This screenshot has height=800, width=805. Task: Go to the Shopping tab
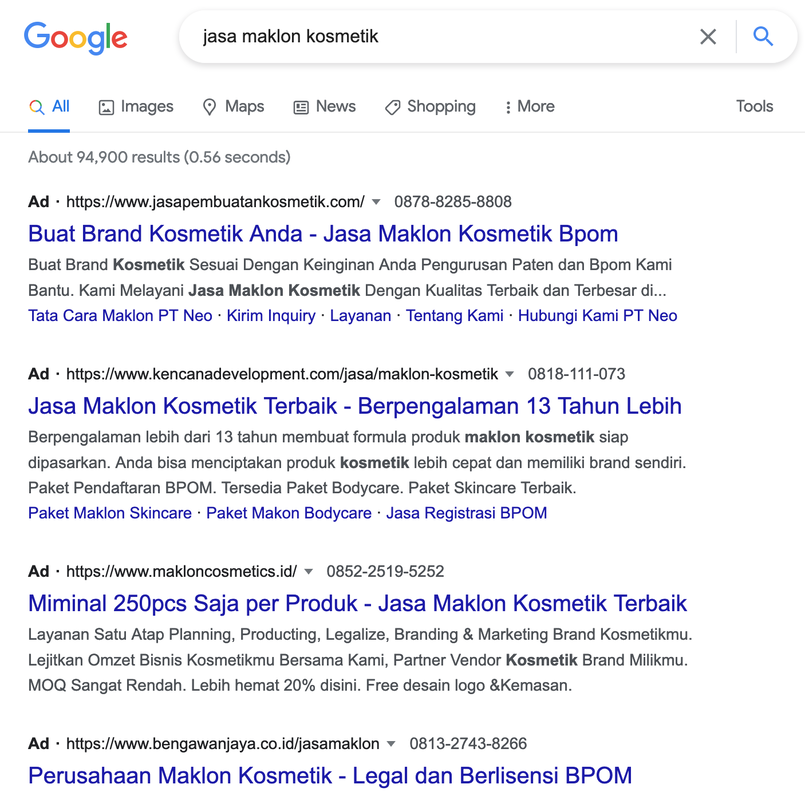(430, 107)
